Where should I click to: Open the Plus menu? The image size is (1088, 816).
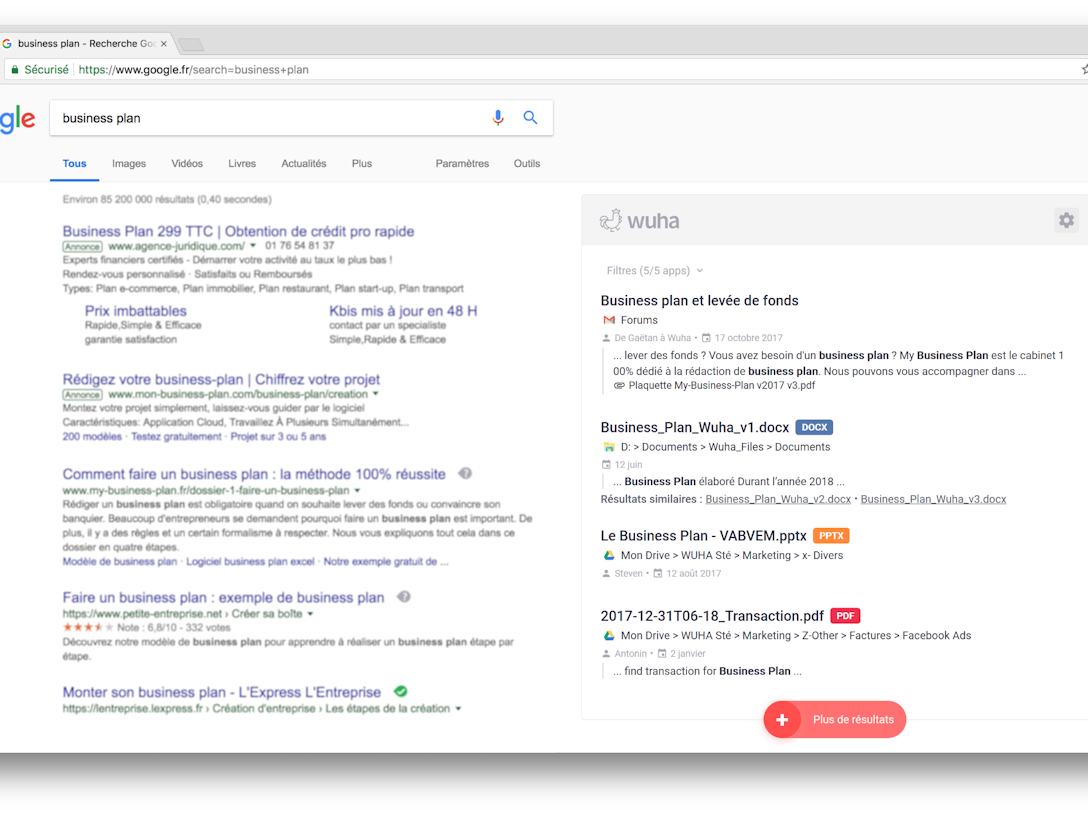[362, 164]
